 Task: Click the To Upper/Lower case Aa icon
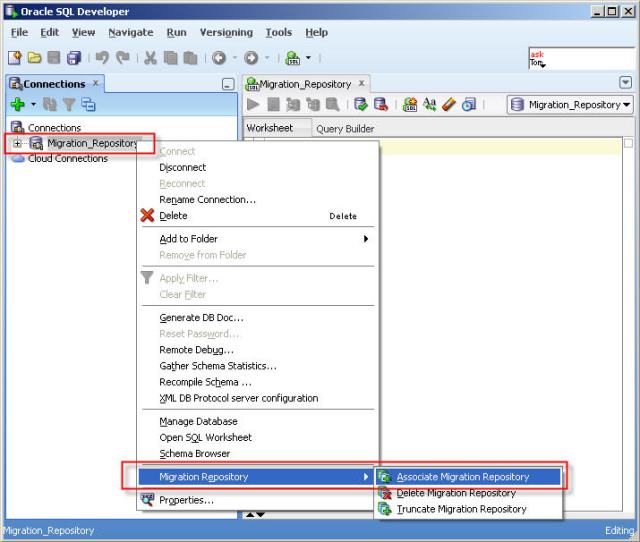[429, 104]
